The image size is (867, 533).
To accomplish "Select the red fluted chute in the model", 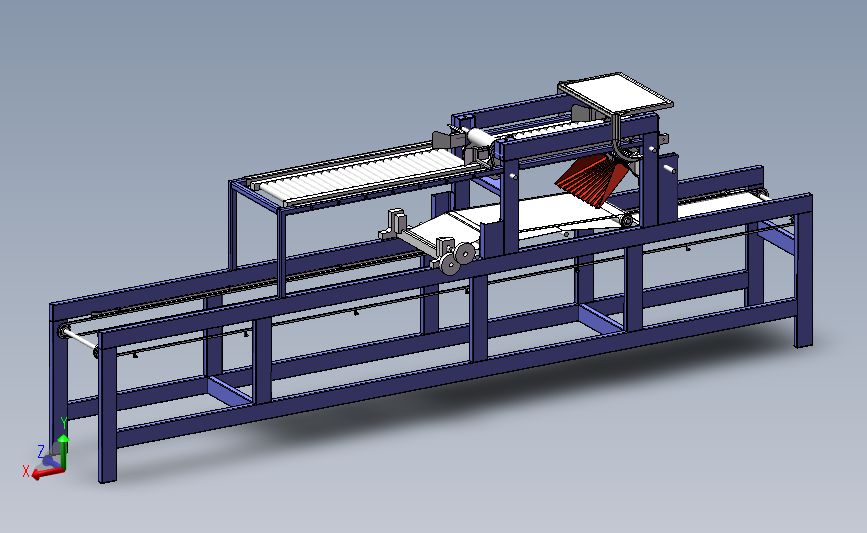I will 592,180.
